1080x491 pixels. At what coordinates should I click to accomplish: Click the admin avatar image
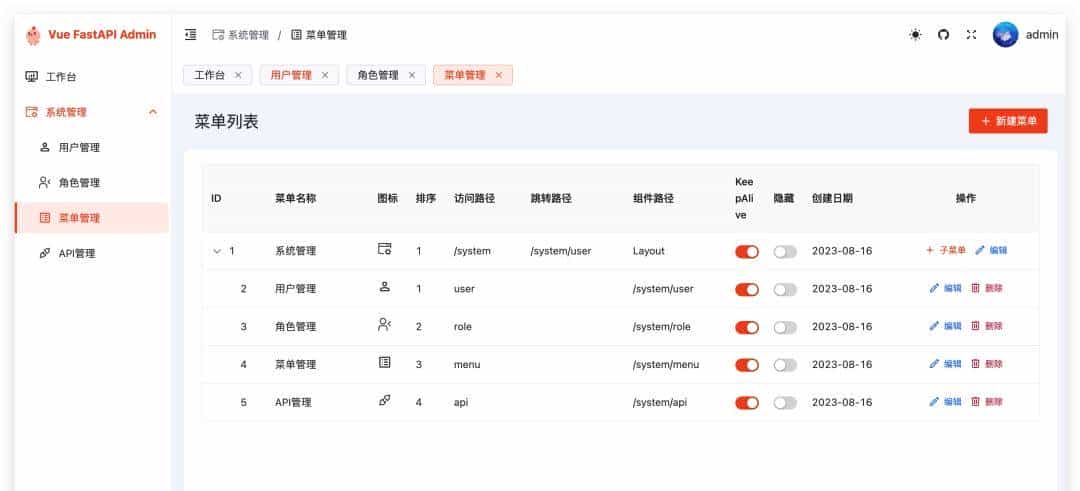coord(1005,34)
